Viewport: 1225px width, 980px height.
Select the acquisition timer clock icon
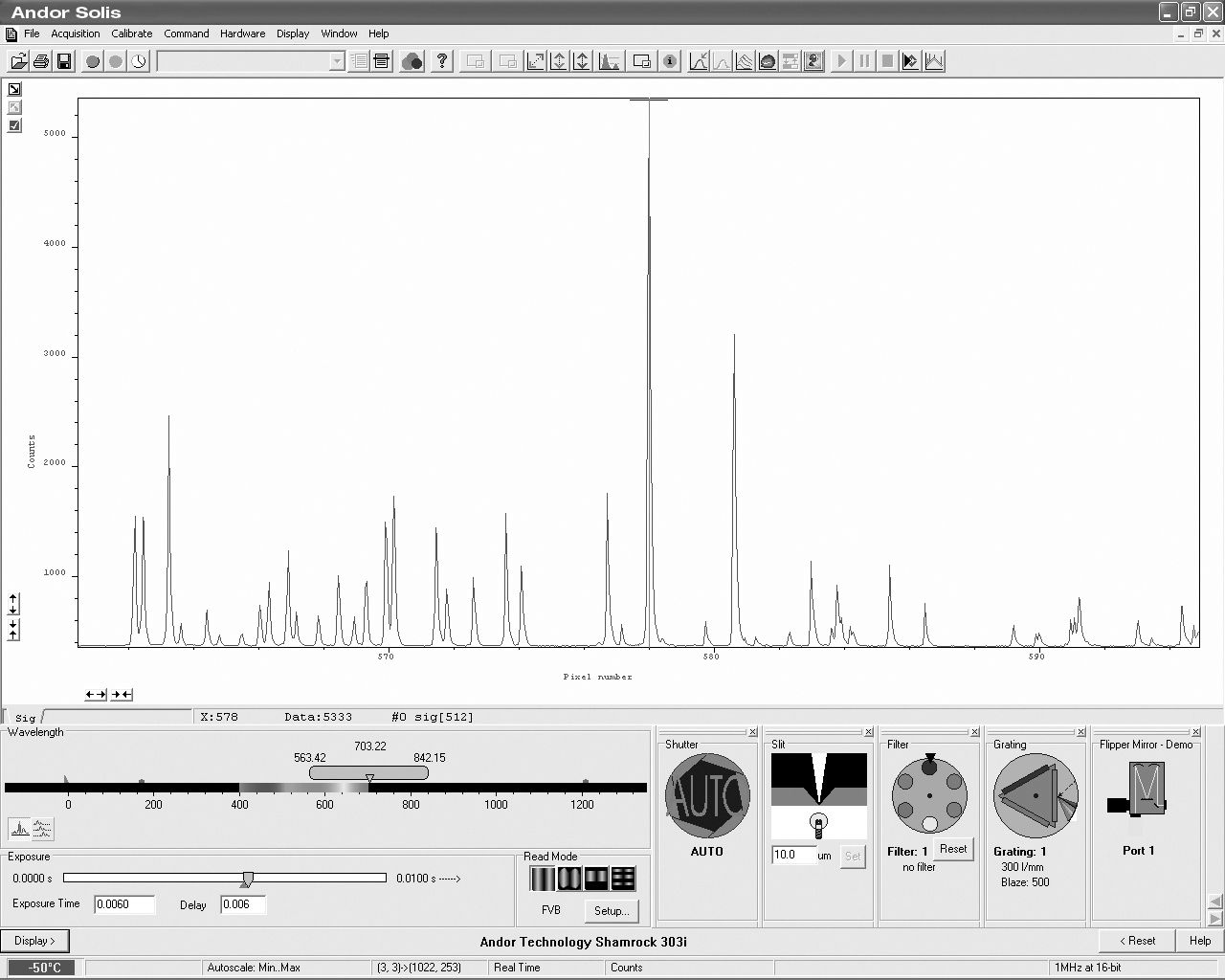pos(139,61)
